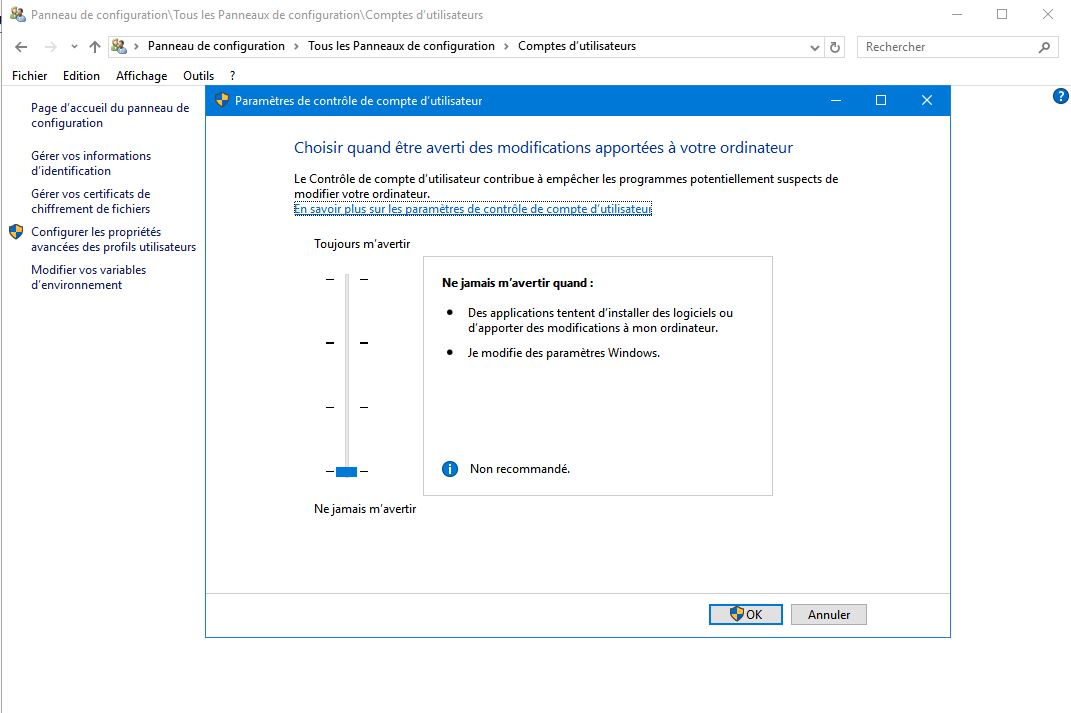
Task: Open Page d'accueil du panneau de configuration
Action: pyautogui.click(x=110, y=115)
